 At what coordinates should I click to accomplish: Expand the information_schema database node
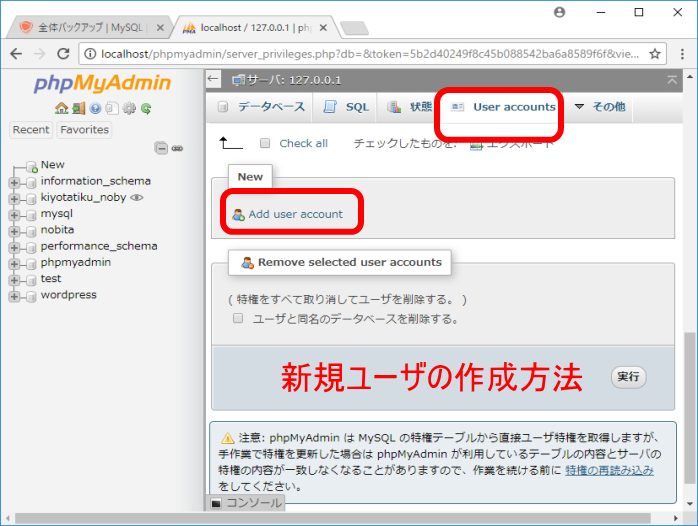point(14,182)
